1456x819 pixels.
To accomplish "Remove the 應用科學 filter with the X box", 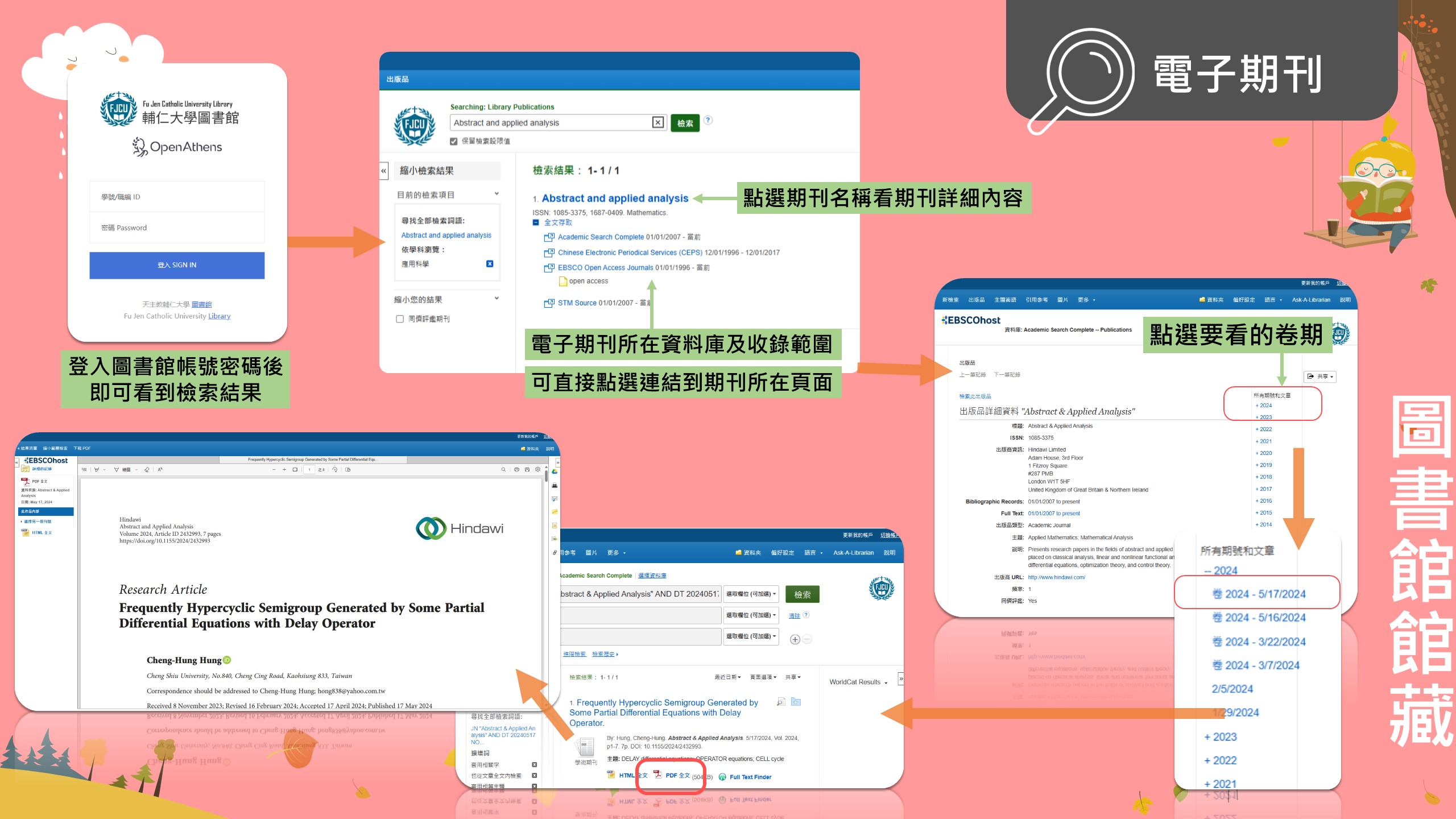I will [x=490, y=264].
